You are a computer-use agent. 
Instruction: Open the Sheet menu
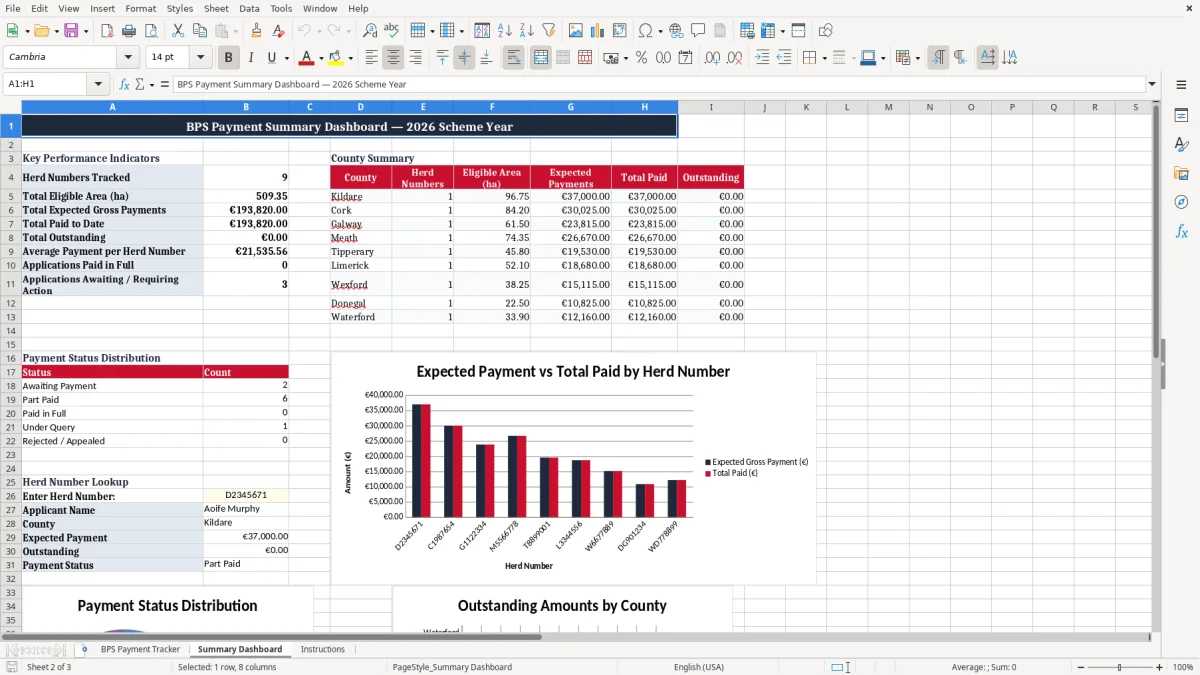[x=216, y=8]
